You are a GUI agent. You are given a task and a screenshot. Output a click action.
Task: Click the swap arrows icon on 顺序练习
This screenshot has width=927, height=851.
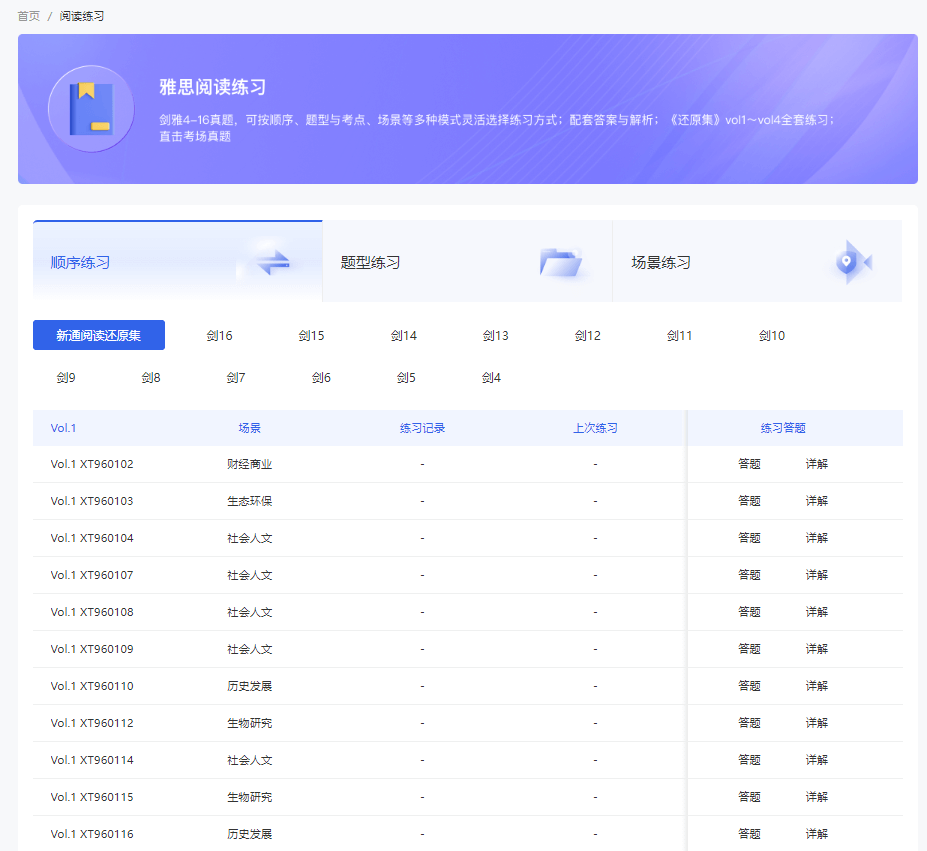[273, 262]
